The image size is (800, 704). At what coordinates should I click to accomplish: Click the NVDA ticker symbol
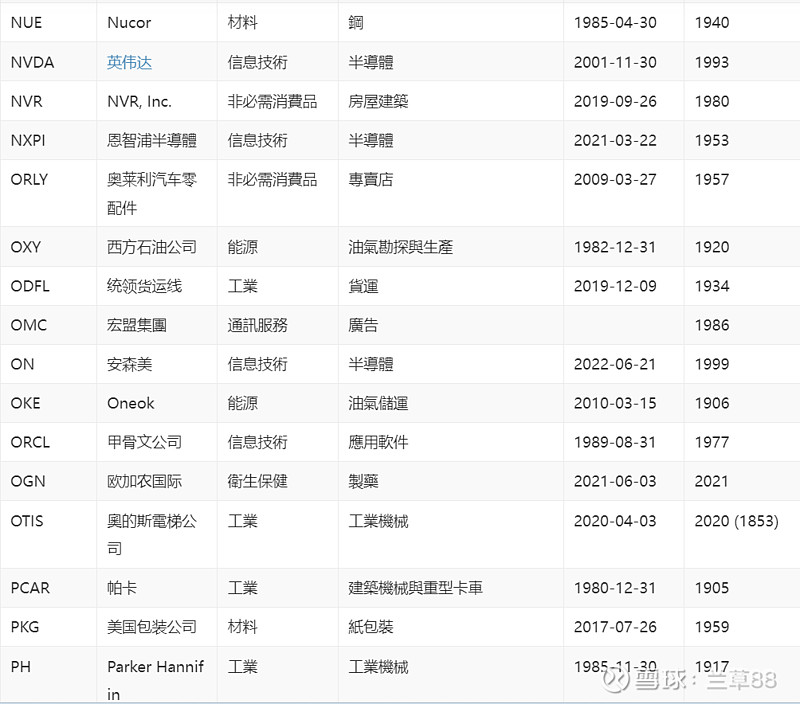[32, 62]
